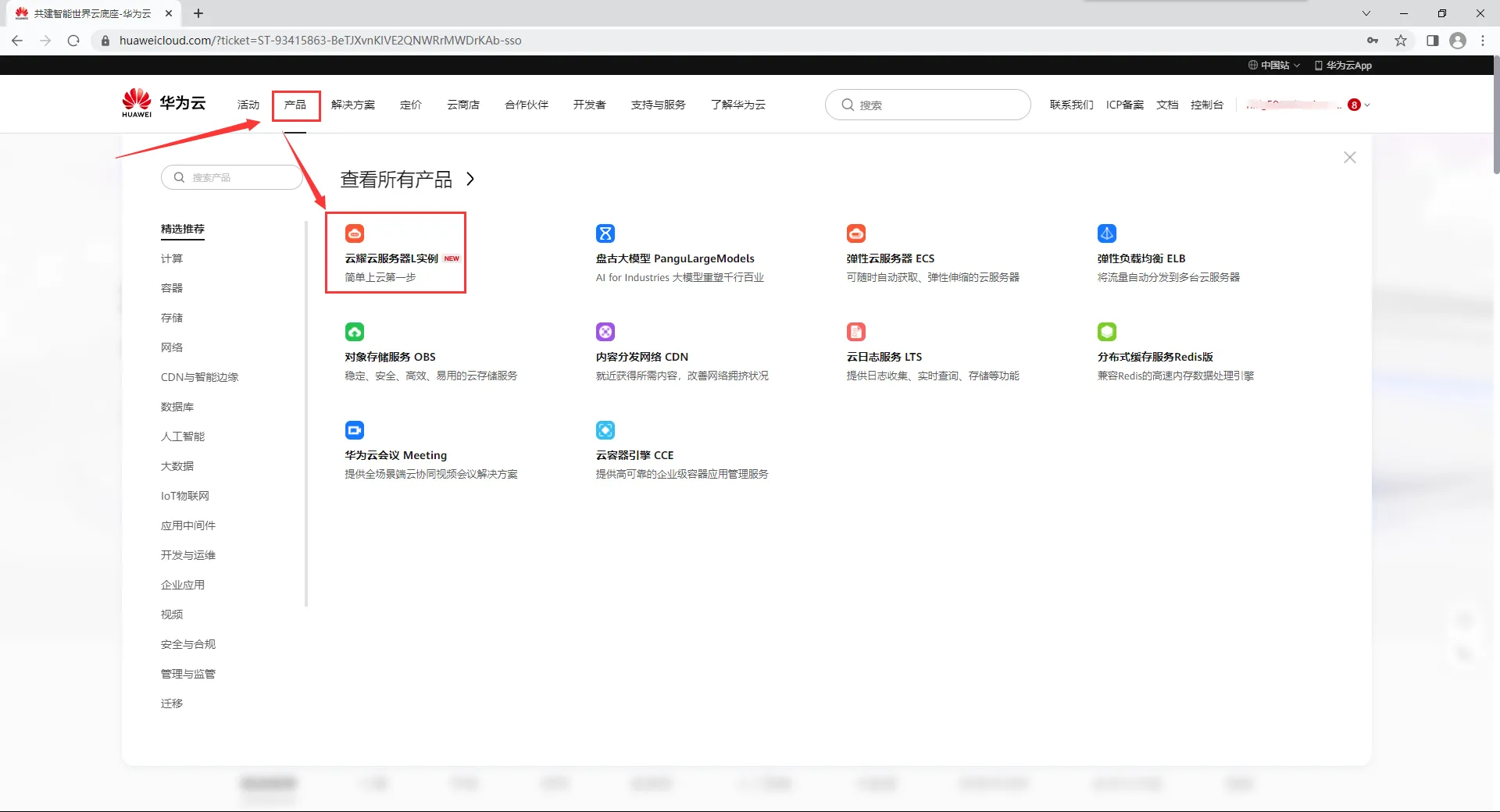1500x812 pixels.
Task: Select the 存储 category
Action: (x=172, y=318)
